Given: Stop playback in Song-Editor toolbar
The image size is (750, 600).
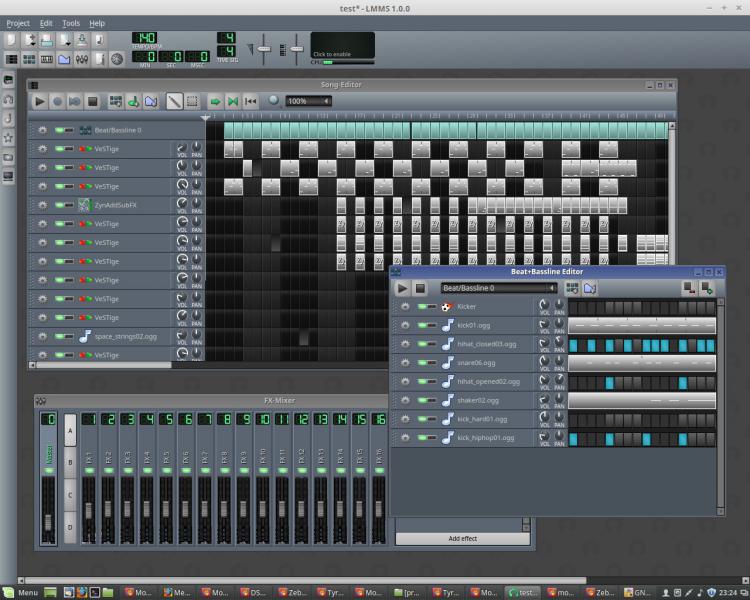Looking at the screenshot, I should pyautogui.click(x=92, y=101).
